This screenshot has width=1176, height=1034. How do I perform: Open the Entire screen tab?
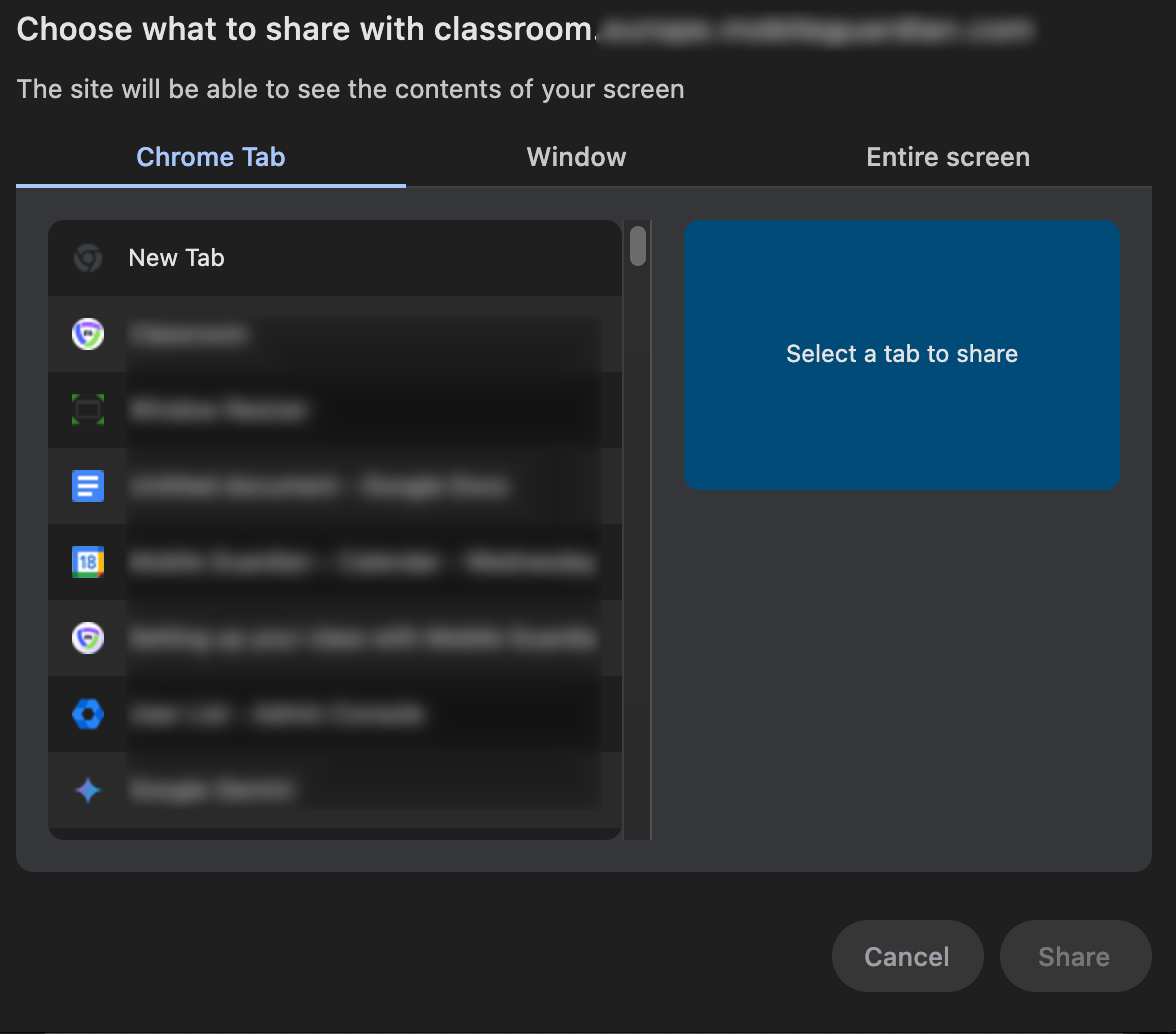[947, 157]
